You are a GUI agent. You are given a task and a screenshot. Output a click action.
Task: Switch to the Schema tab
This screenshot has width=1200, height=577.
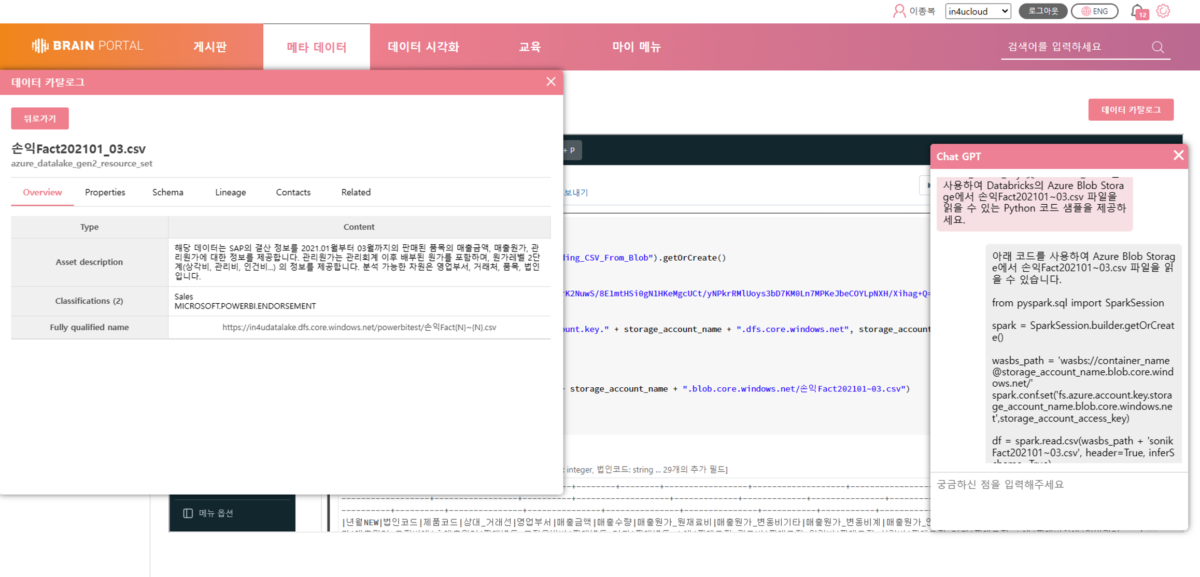coord(168,192)
